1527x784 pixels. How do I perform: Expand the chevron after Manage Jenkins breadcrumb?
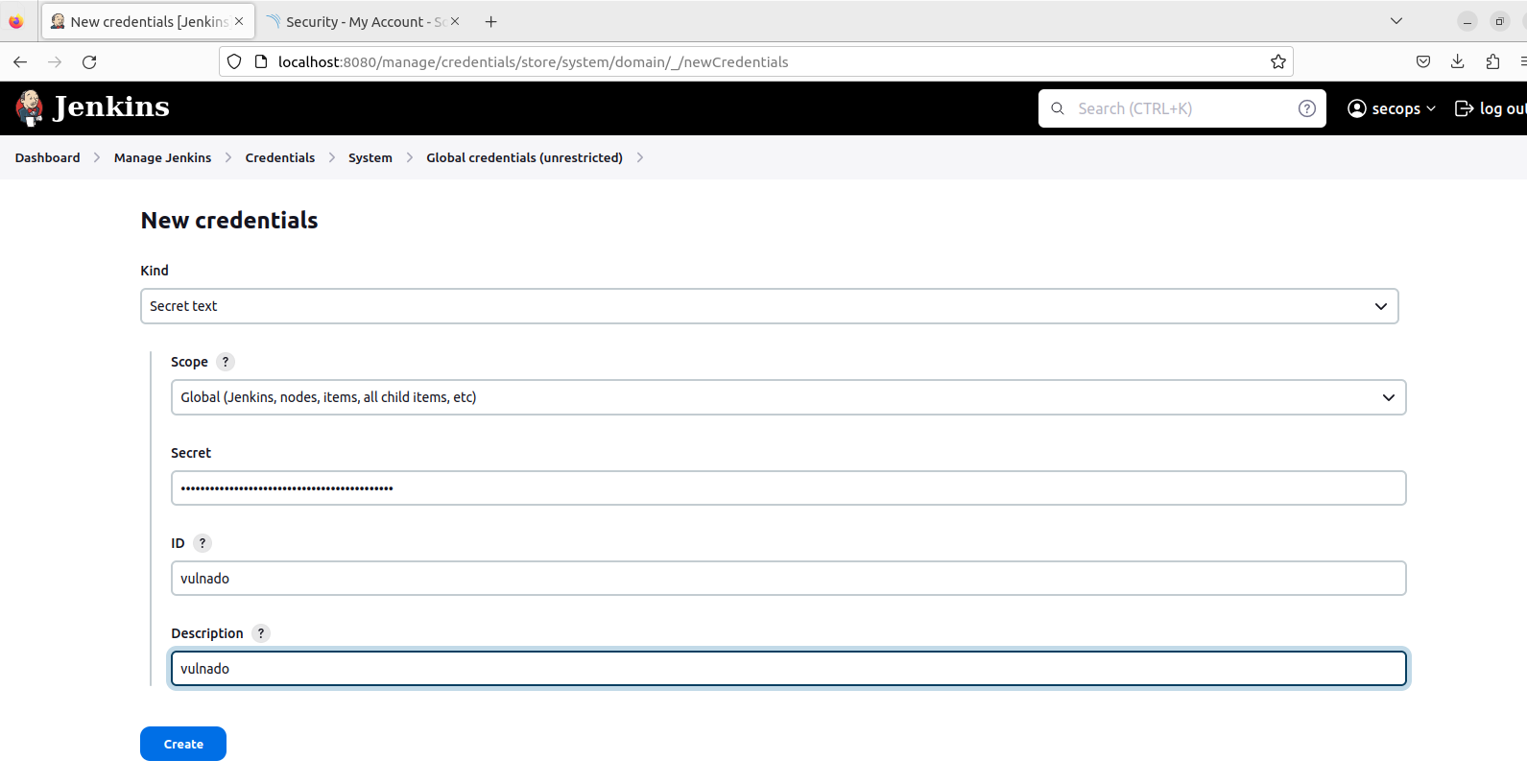228,157
